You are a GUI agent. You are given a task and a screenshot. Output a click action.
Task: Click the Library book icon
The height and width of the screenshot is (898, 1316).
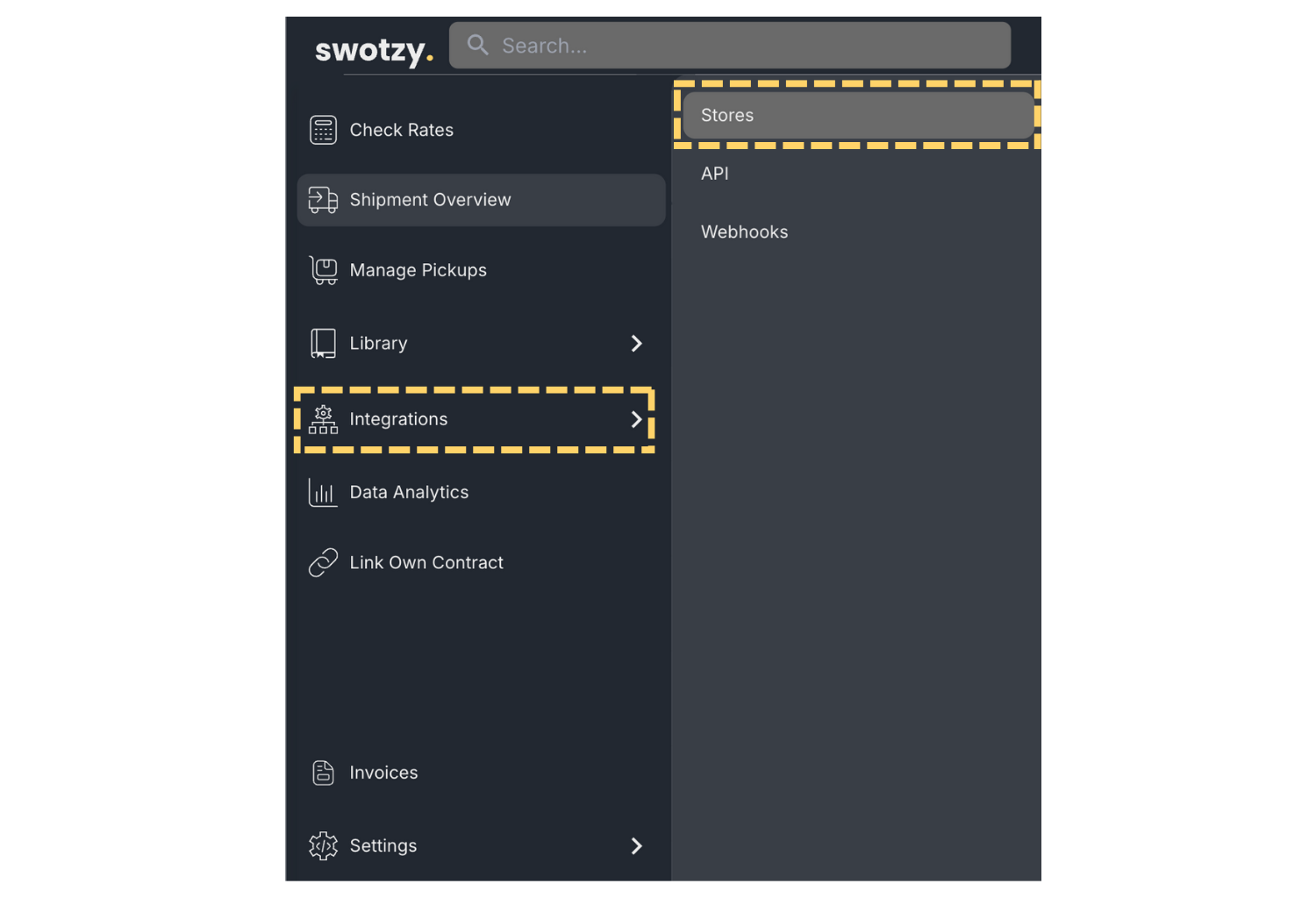coord(323,343)
